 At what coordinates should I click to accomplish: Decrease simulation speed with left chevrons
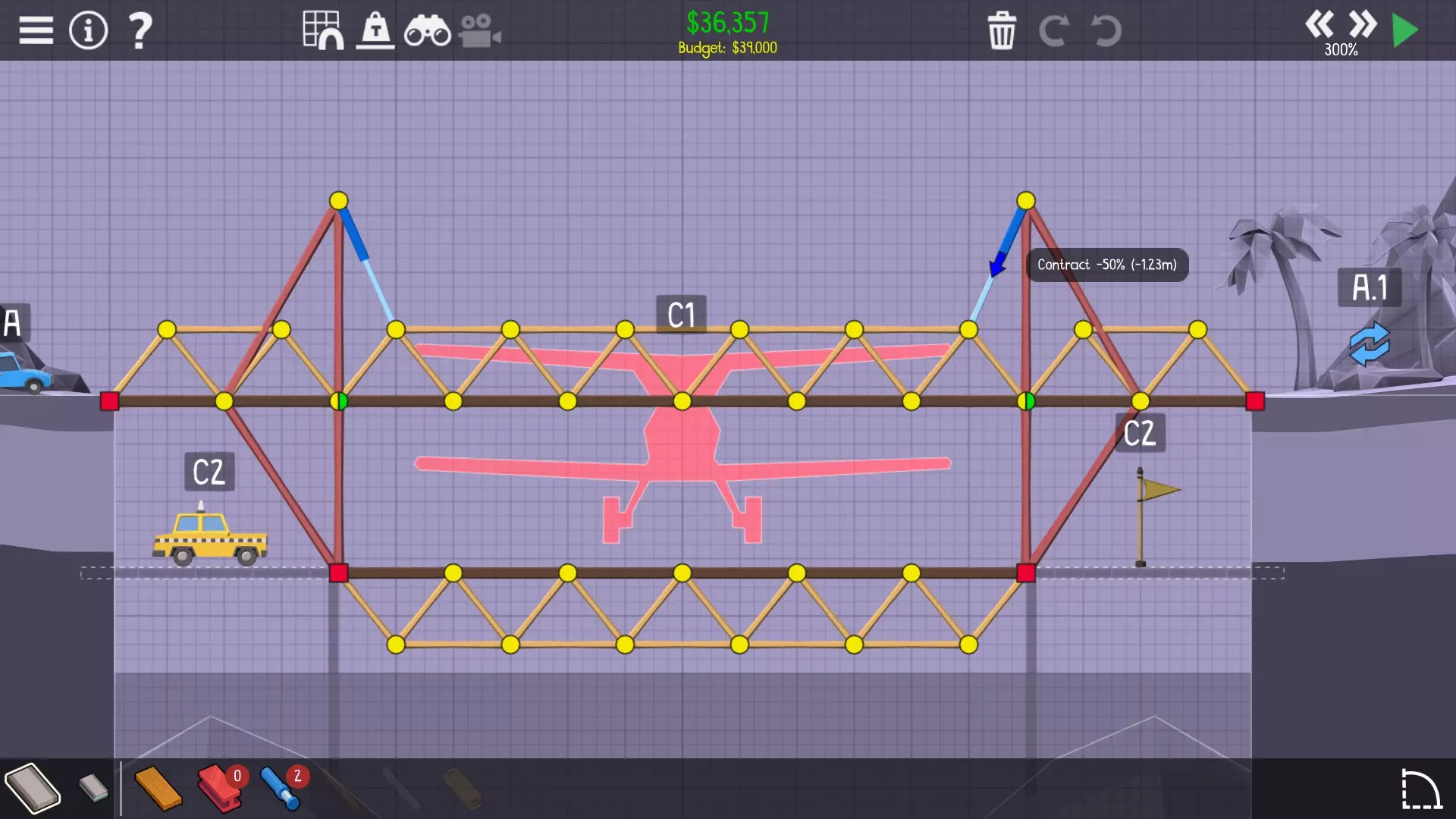point(1319,24)
